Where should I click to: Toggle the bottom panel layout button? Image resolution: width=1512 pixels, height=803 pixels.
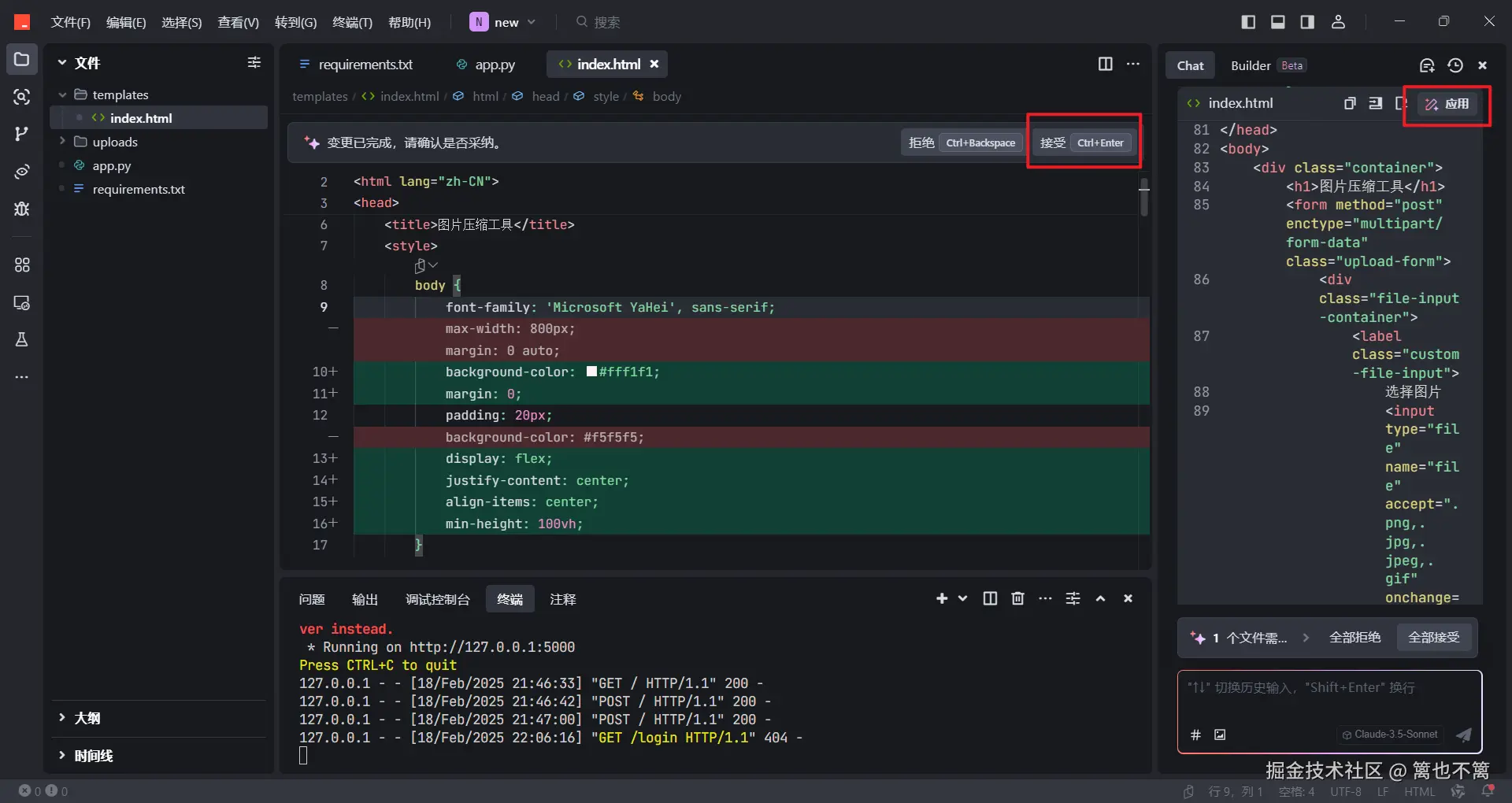point(1277,22)
